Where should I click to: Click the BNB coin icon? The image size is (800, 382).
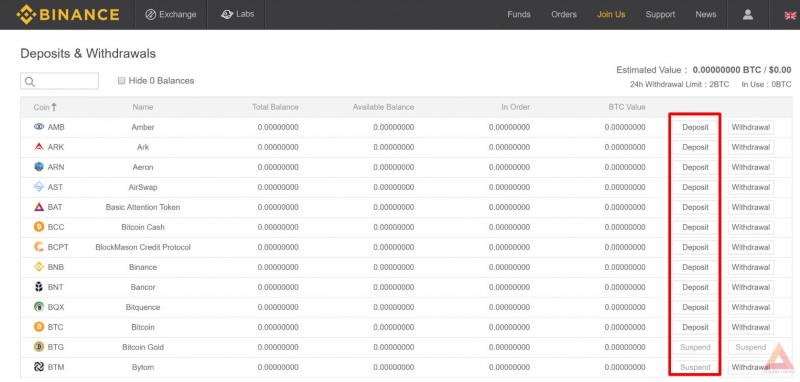pos(39,267)
